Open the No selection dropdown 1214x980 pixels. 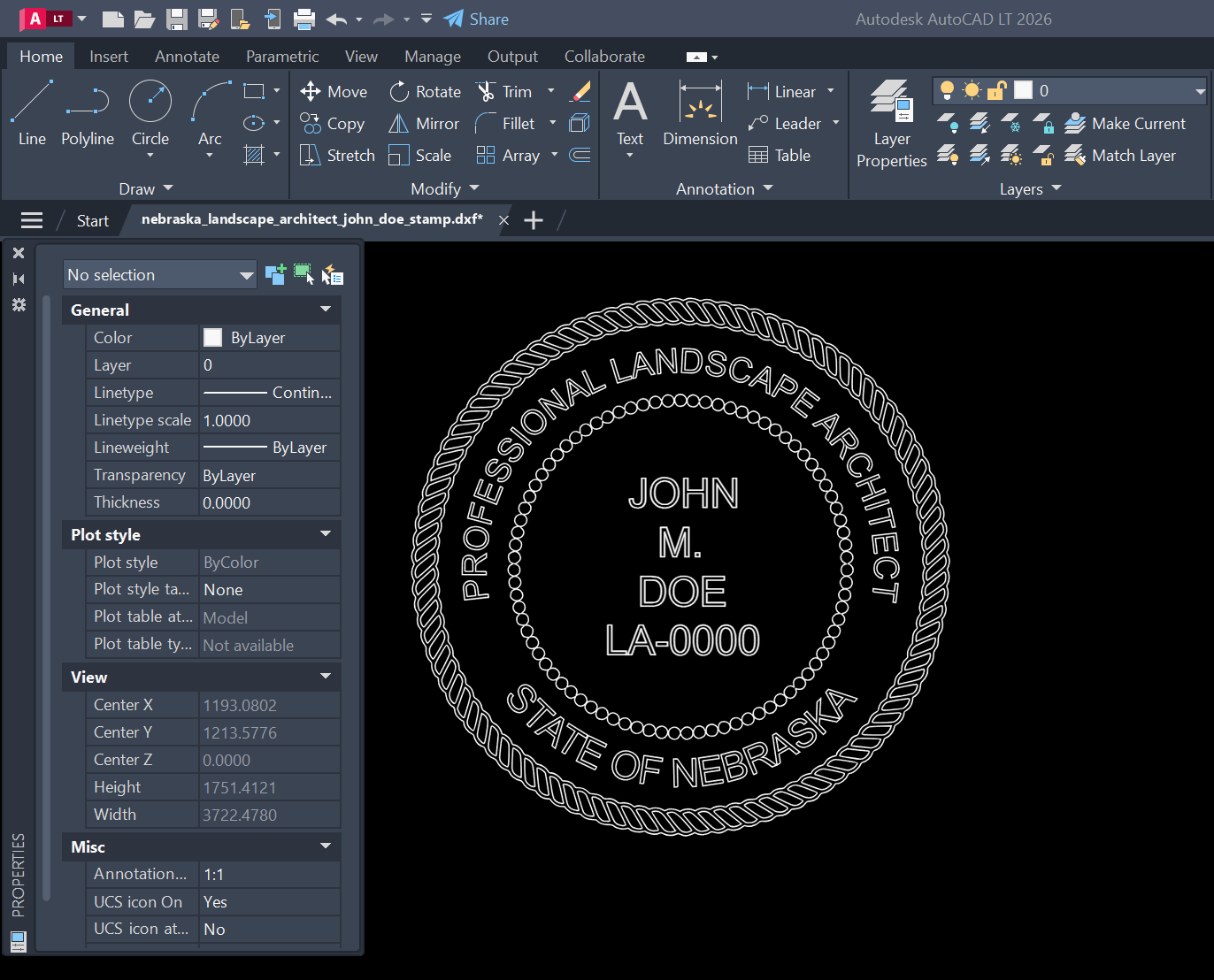click(160, 274)
